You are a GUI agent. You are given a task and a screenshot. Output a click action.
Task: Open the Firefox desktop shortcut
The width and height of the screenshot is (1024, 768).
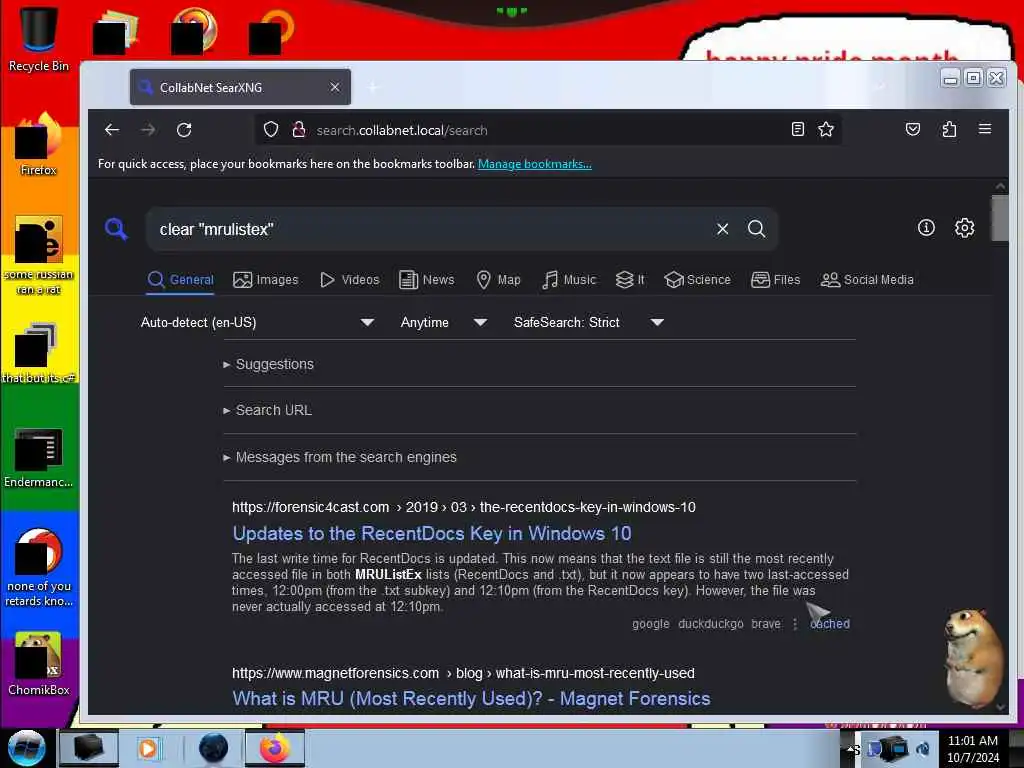pyautogui.click(x=39, y=145)
